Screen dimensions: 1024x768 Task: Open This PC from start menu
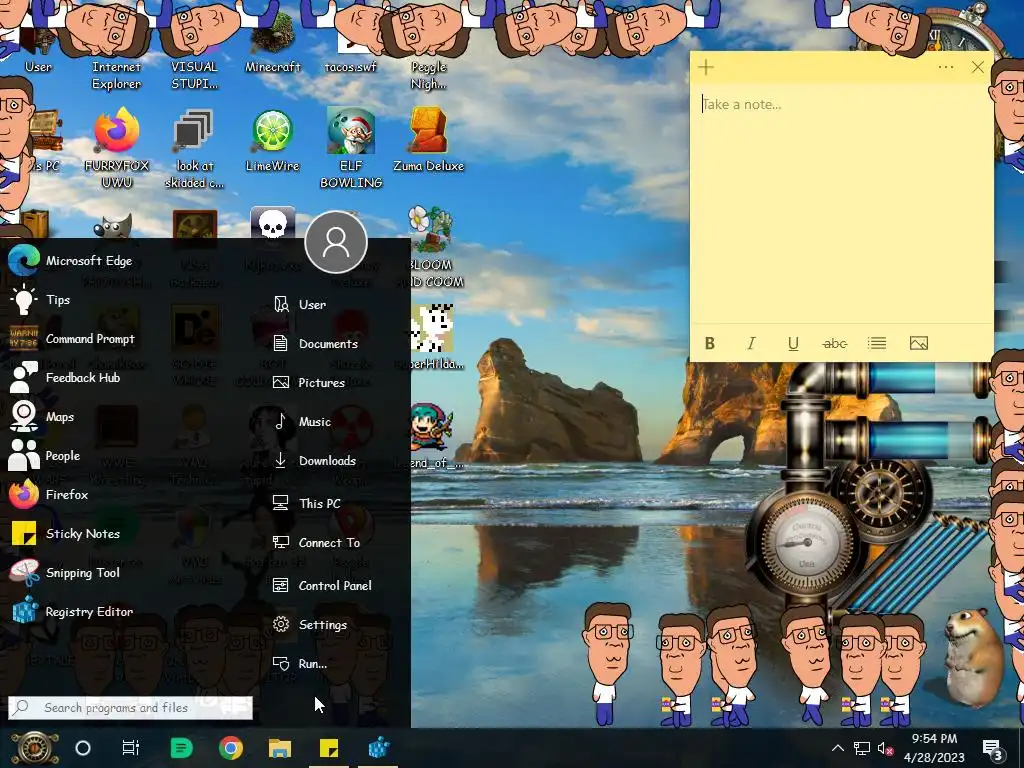coord(307,504)
